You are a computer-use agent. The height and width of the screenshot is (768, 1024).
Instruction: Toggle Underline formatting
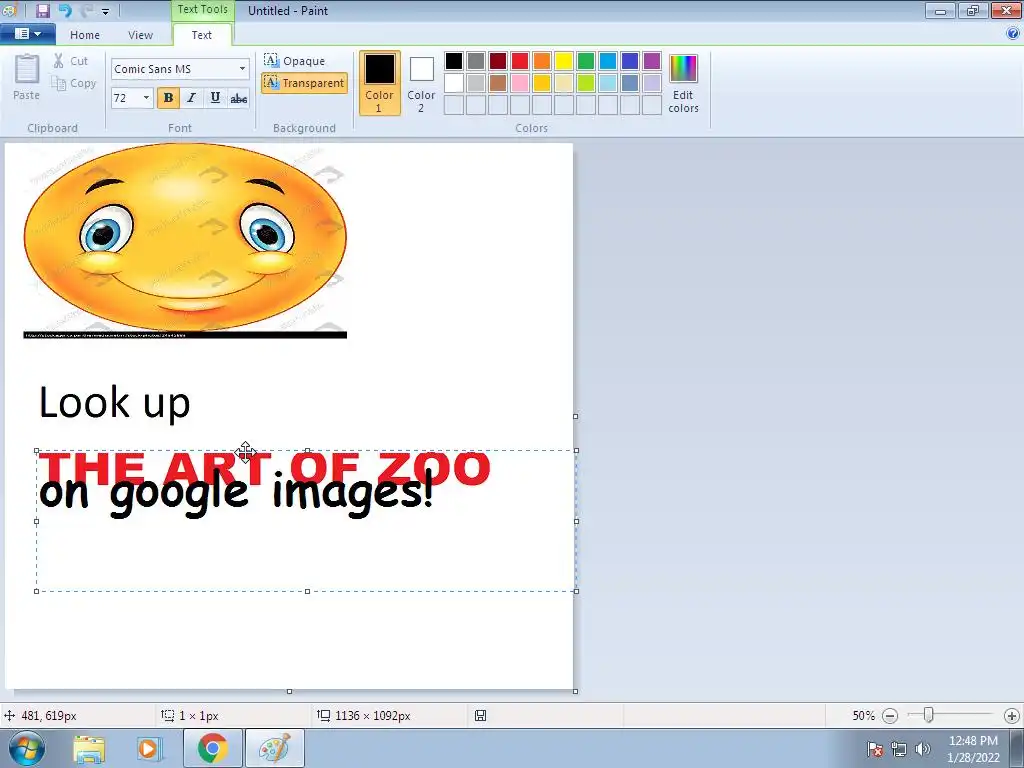click(x=215, y=98)
